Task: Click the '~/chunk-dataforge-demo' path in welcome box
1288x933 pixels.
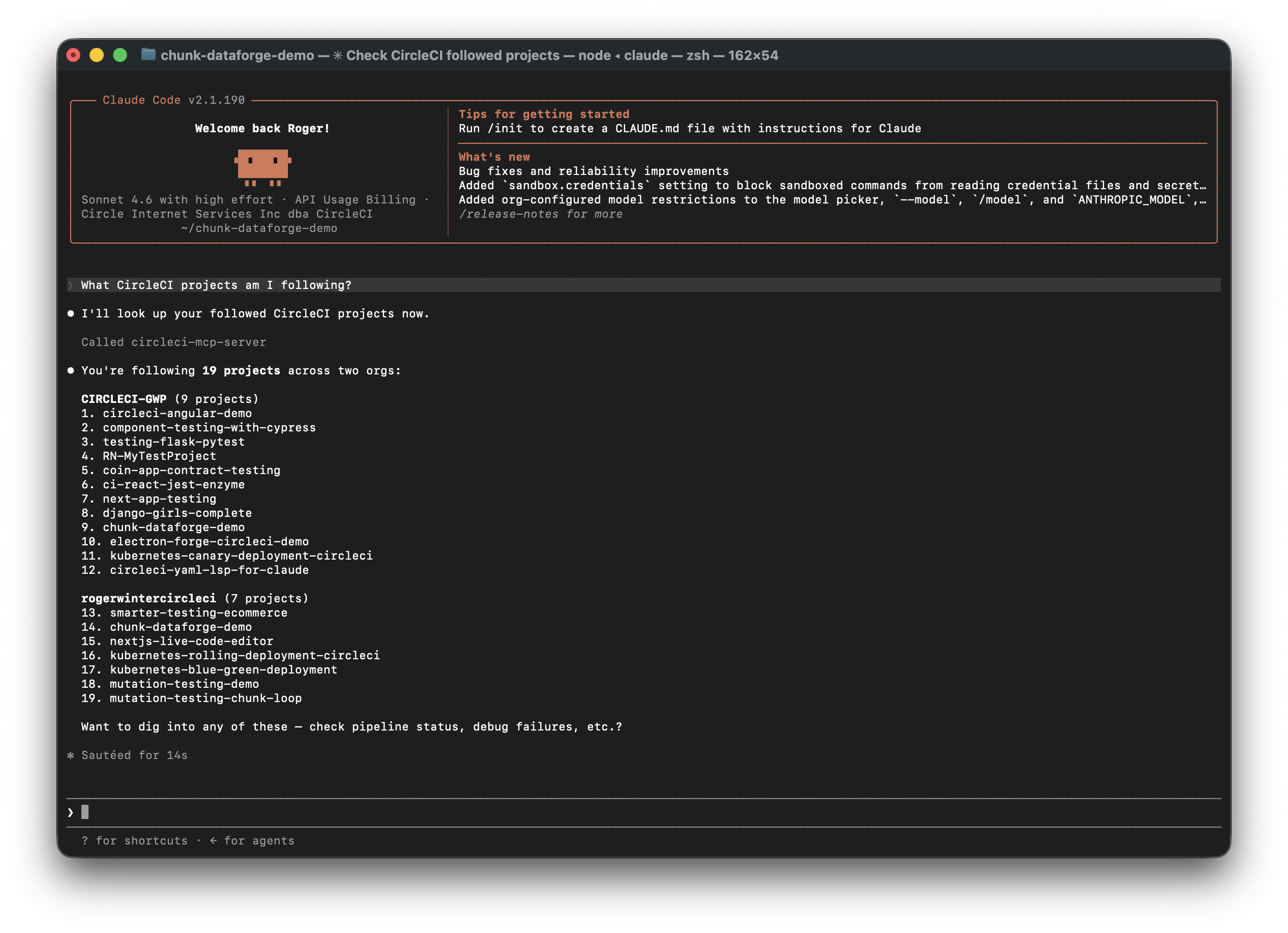Action: (x=259, y=228)
